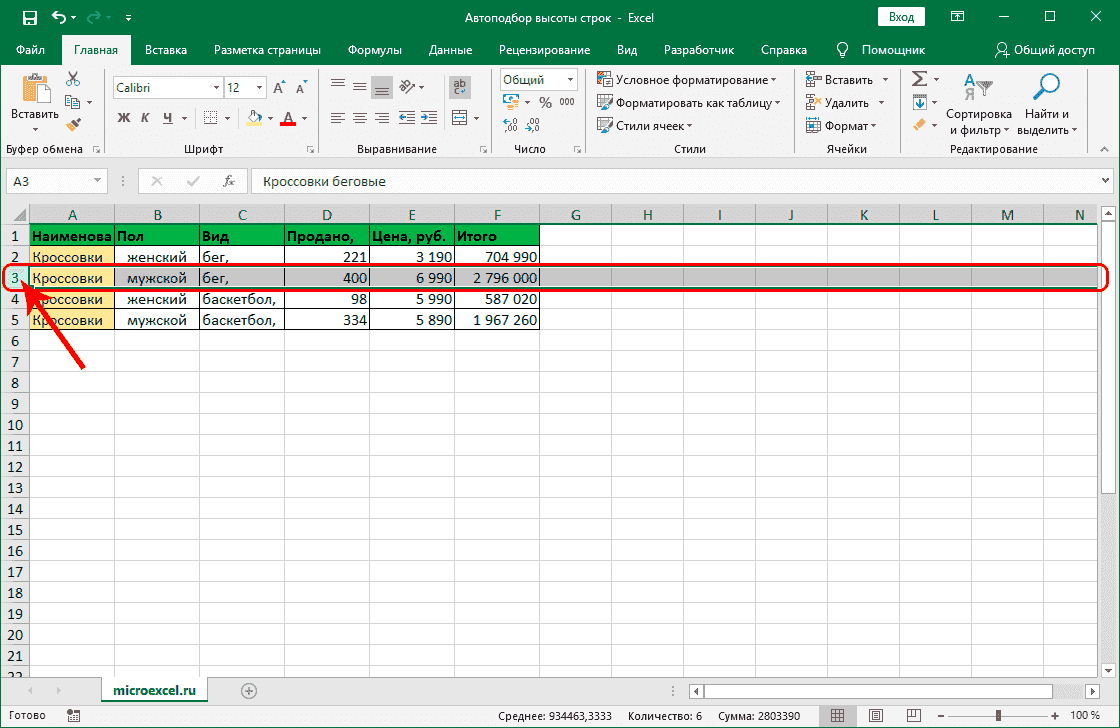
Task: Click the Cut scissors icon
Action: [73, 80]
